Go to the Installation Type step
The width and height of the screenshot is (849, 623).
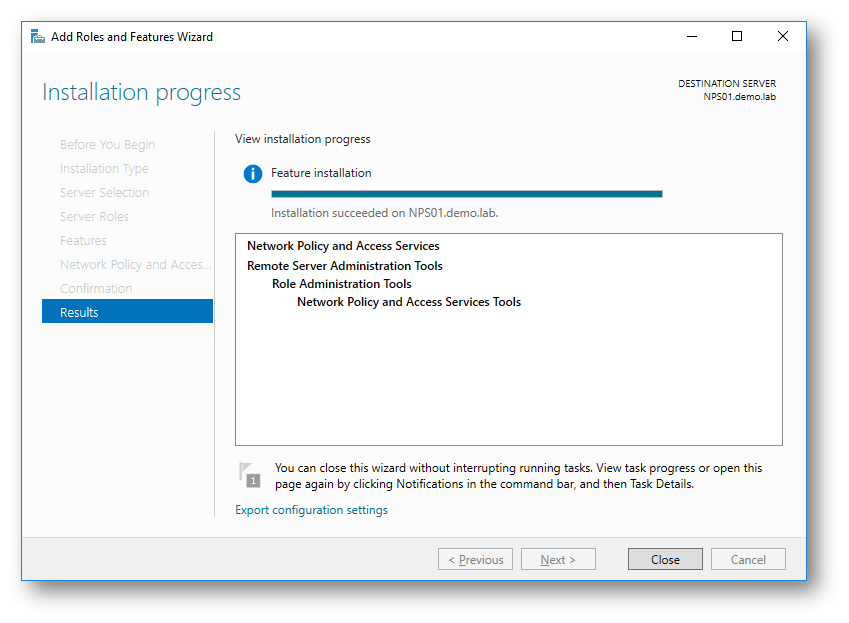104,168
